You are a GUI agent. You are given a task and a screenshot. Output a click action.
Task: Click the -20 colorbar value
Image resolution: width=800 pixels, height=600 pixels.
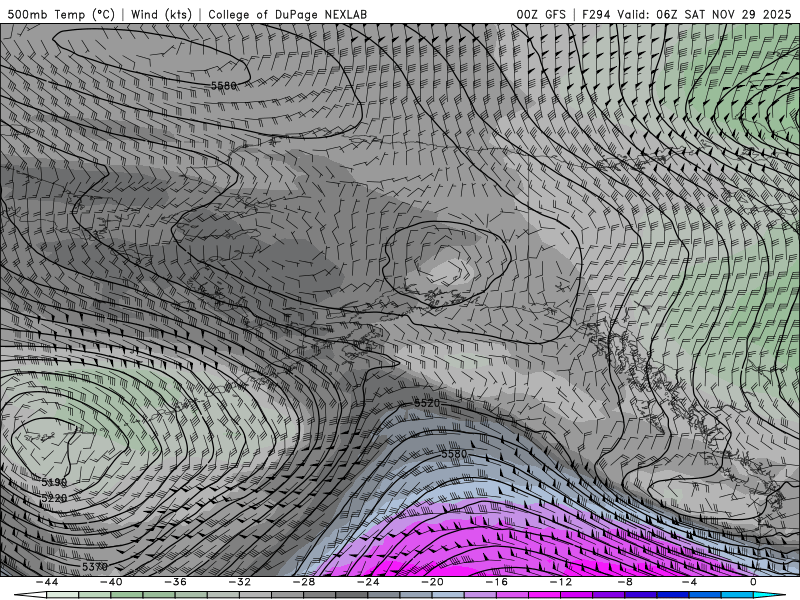[x=433, y=582]
